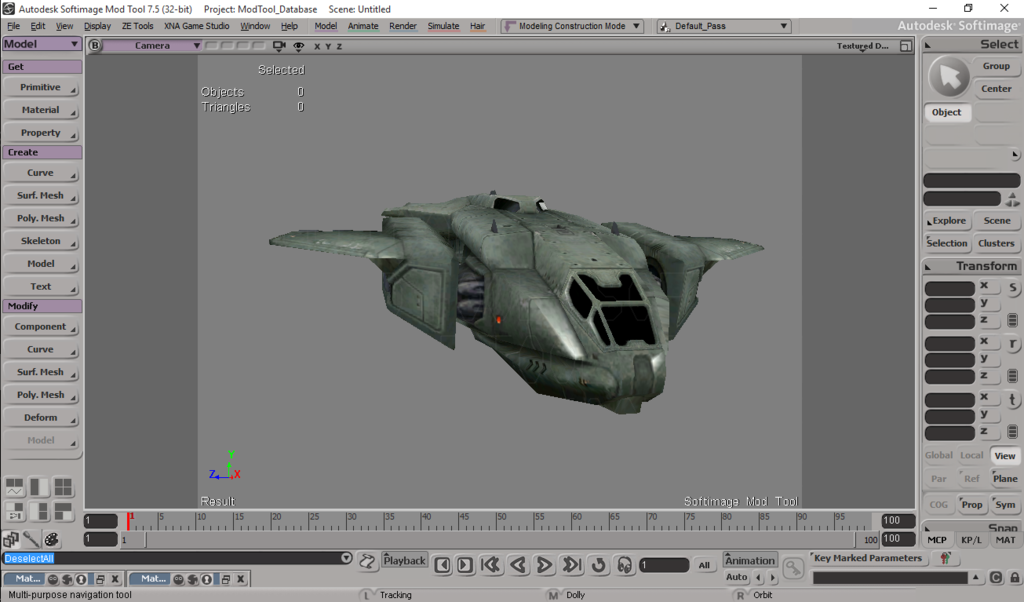Toggle the Z axis viewport filter
1024x602 pixels.
click(339, 46)
